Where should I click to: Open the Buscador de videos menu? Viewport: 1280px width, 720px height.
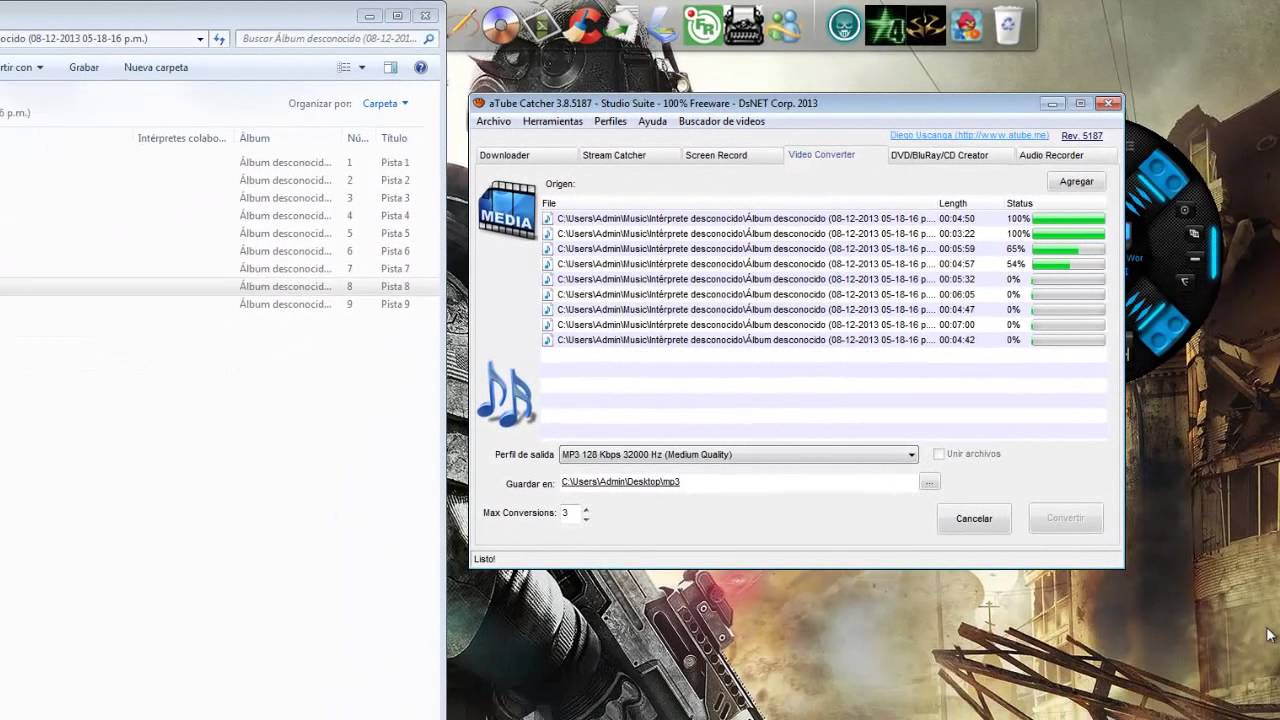pyautogui.click(x=721, y=121)
